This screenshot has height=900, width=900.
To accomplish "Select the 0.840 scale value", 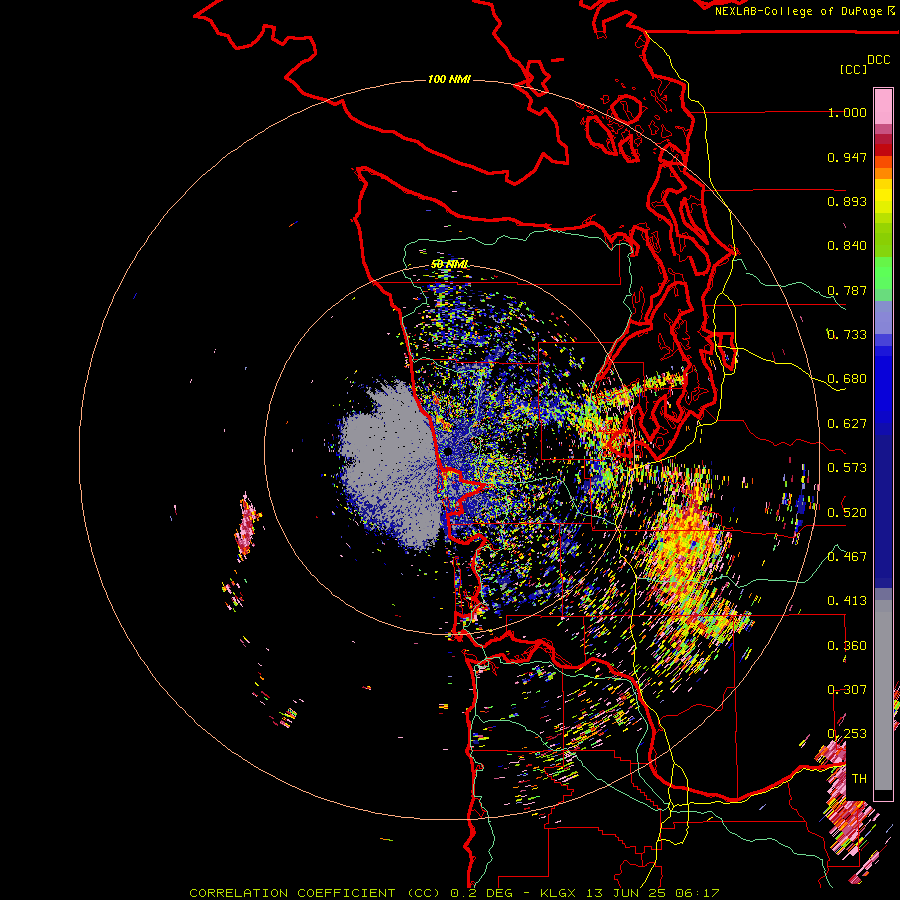I will coord(847,246).
